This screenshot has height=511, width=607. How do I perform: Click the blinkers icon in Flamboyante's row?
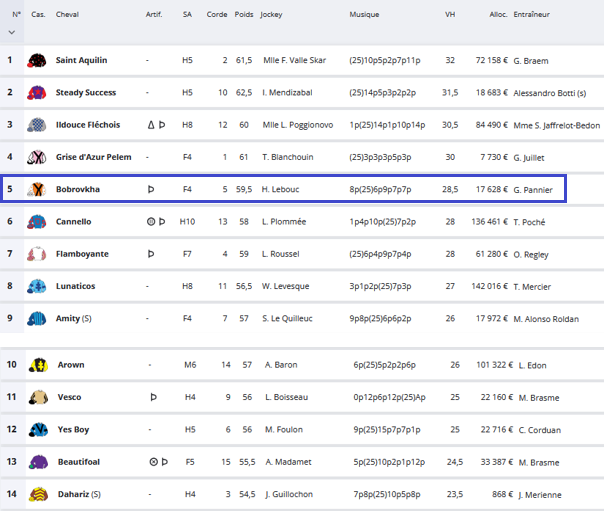pyautogui.click(x=152, y=254)
